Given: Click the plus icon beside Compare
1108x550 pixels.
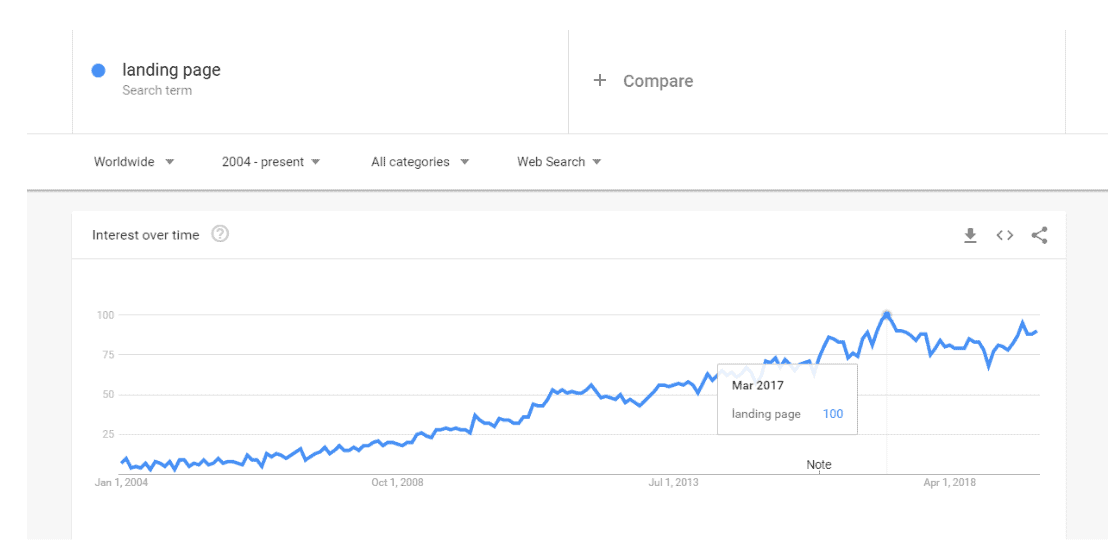Looking at the screenshot, I should (600, 81).
